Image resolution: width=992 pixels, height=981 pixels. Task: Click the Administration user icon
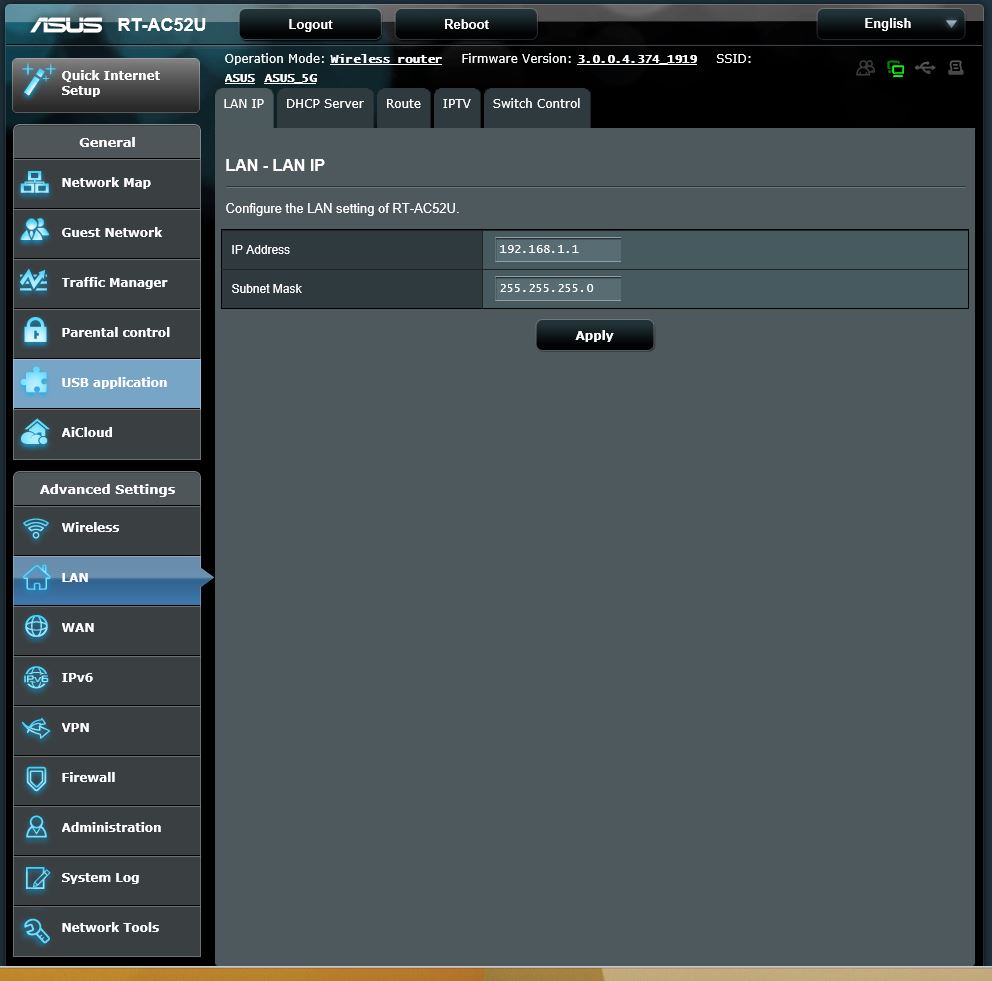click(37, 827)
